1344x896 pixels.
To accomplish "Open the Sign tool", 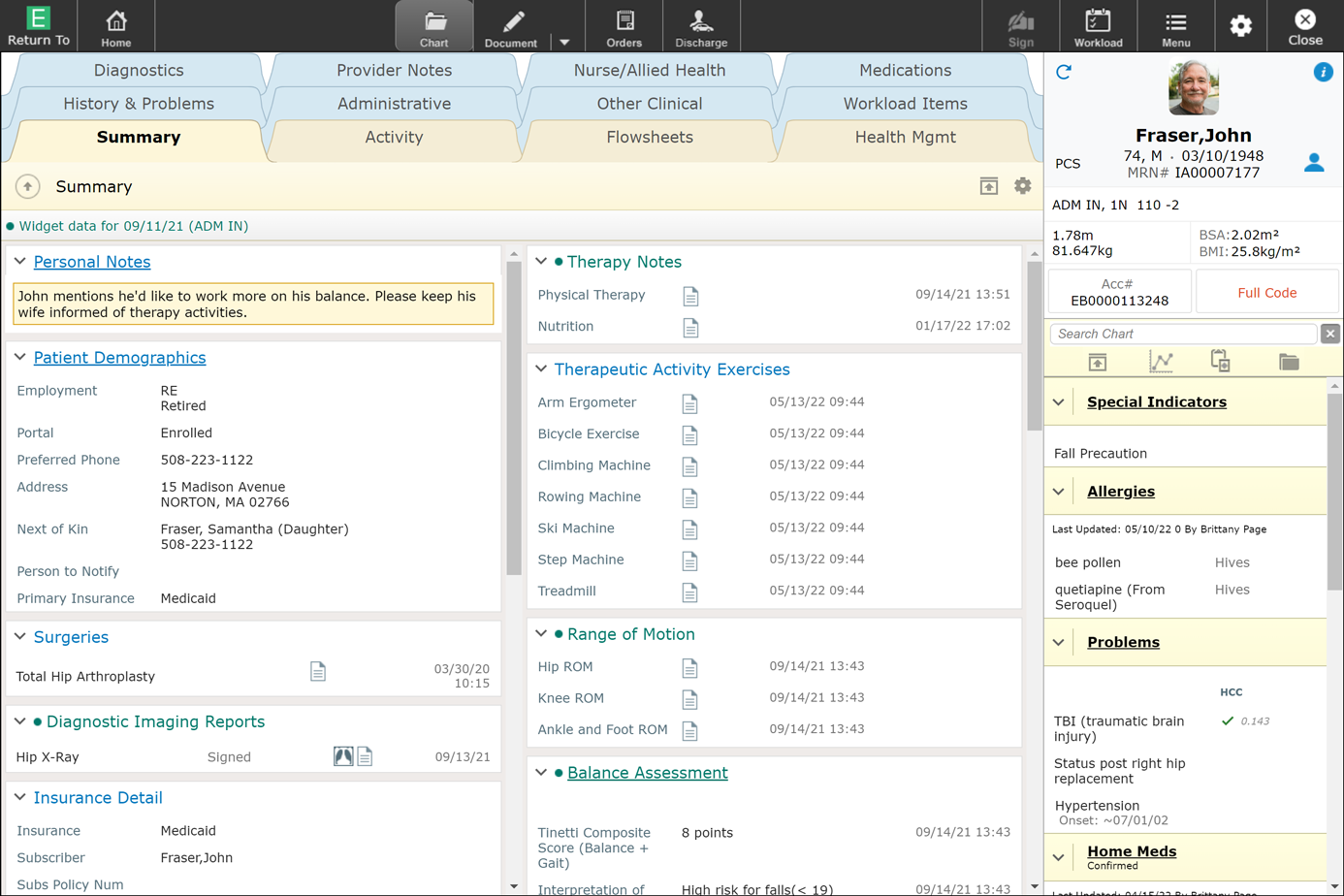I will (x=1020, y=25).
